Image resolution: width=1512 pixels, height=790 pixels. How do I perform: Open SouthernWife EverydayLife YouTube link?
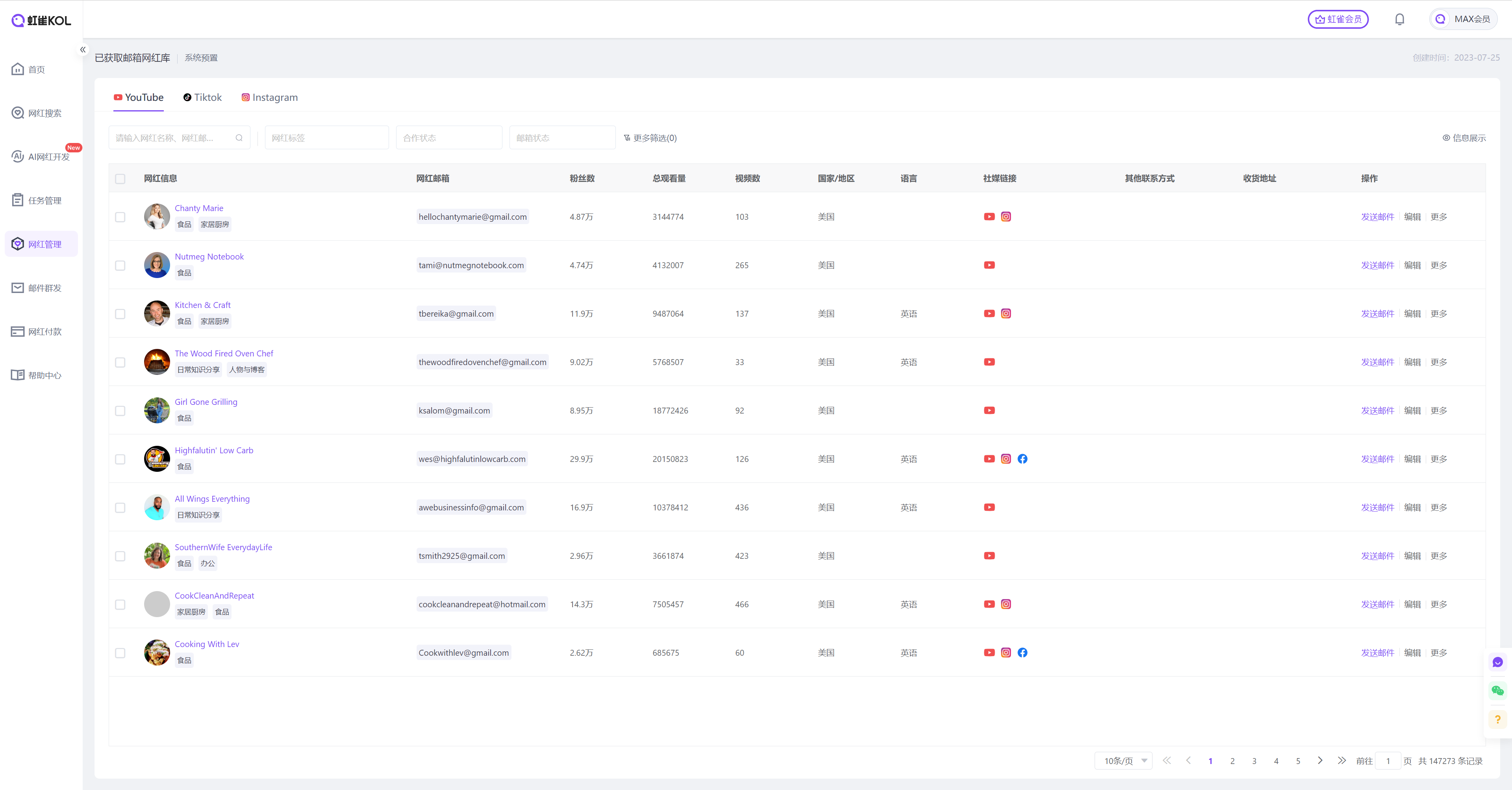coord(989,556)
